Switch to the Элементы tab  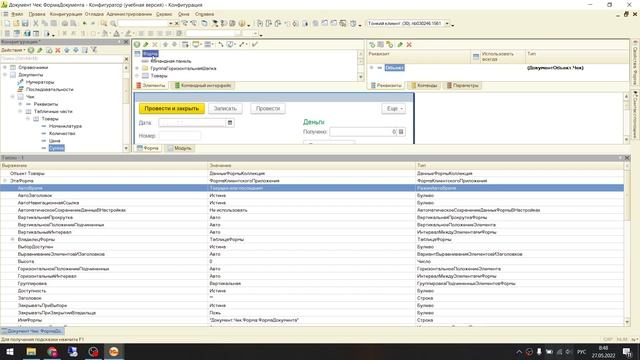(151, 85)
